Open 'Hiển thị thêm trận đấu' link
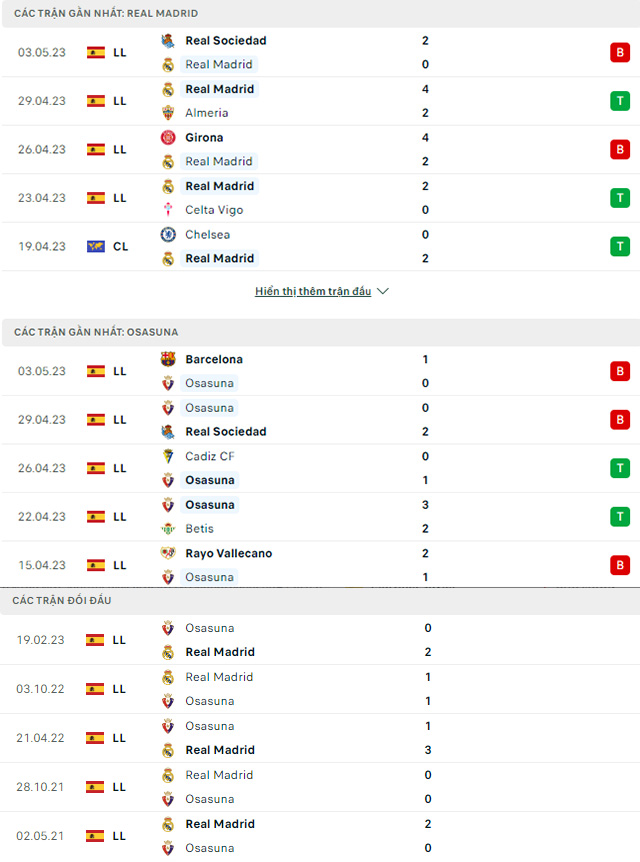This screenshot has height=862, width=640. (x=313, y=291)
